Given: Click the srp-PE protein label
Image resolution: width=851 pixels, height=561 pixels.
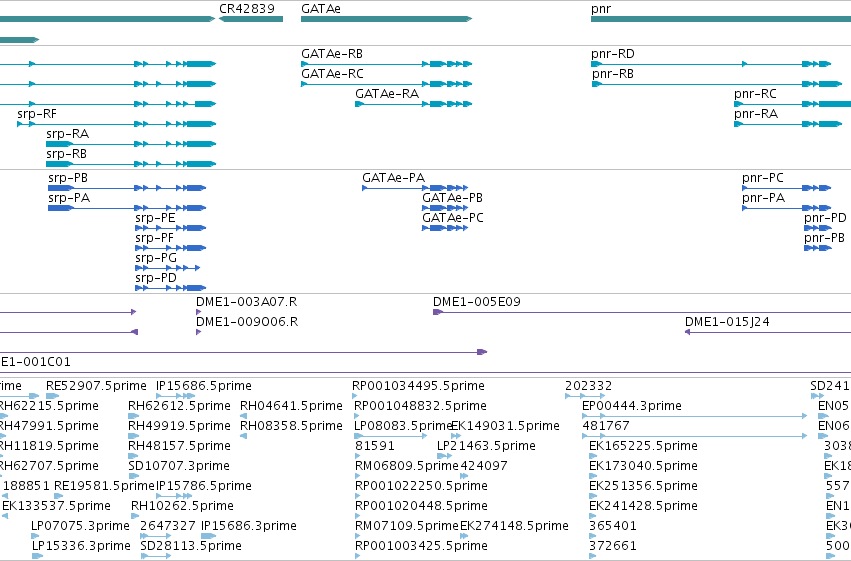Looking at the screenshot, I should coord(155,218).
